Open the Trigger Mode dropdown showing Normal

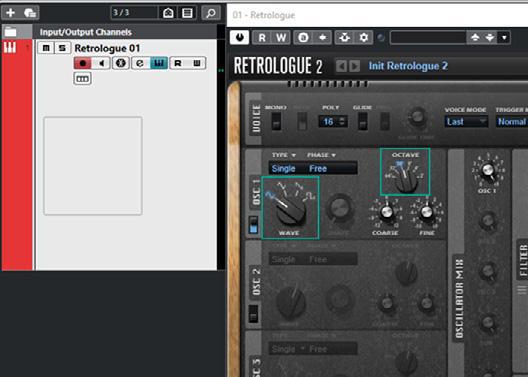pyautogui.click(x=512, y=122)
